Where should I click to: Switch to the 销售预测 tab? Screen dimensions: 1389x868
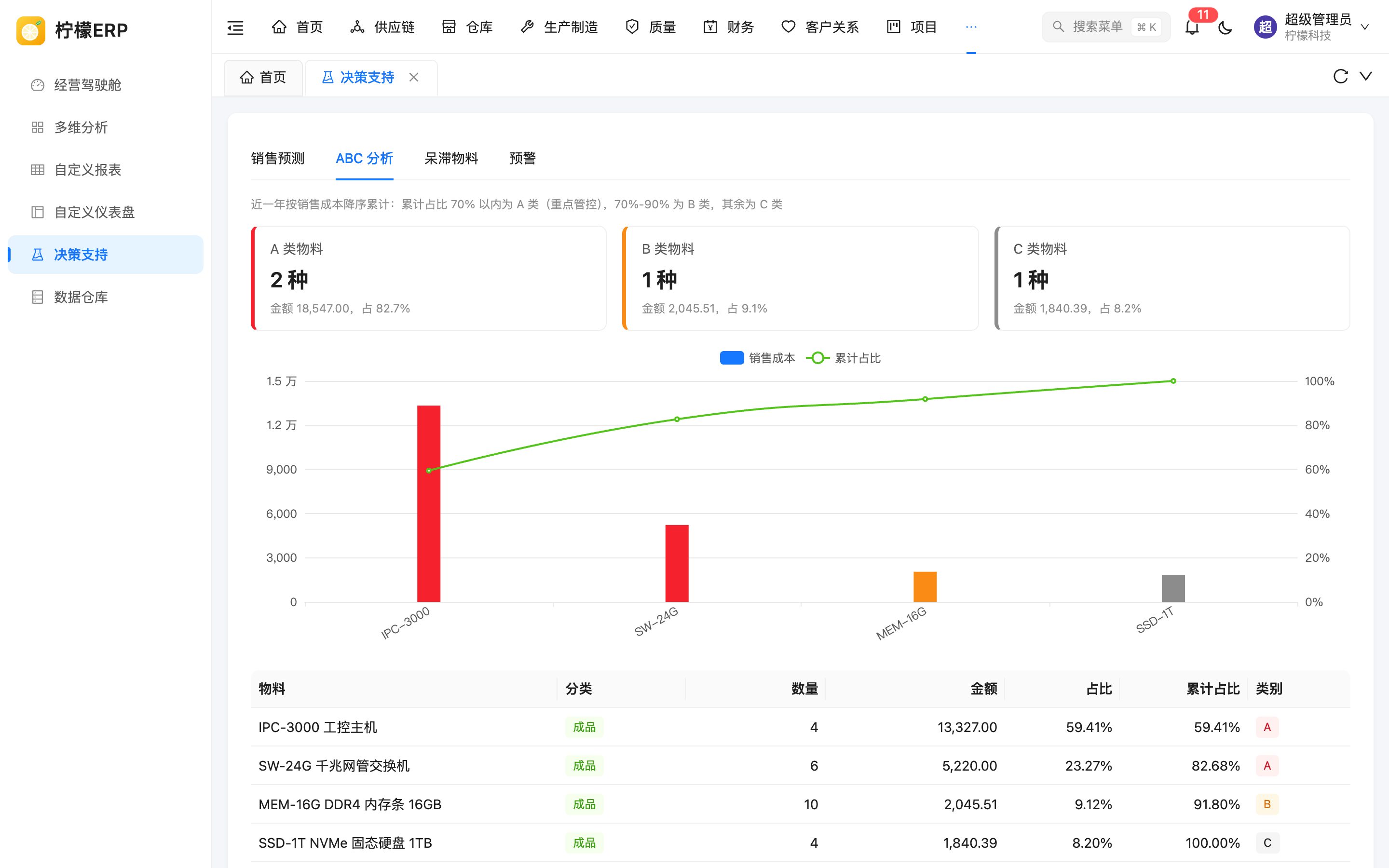pyautogui.click(x=278, y=159)
